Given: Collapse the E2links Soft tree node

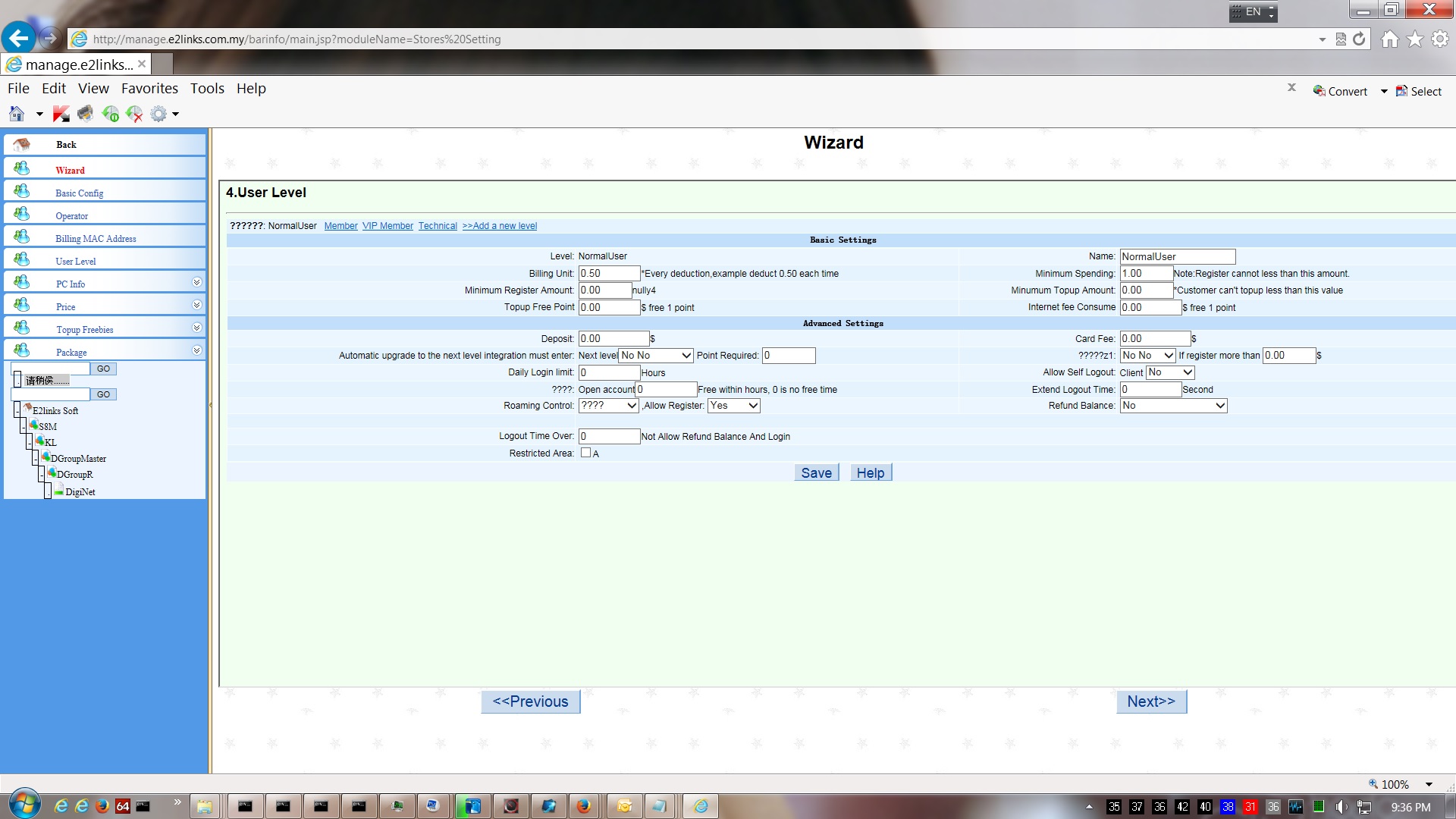Looking at the screenshot, I should coord(16,410).
